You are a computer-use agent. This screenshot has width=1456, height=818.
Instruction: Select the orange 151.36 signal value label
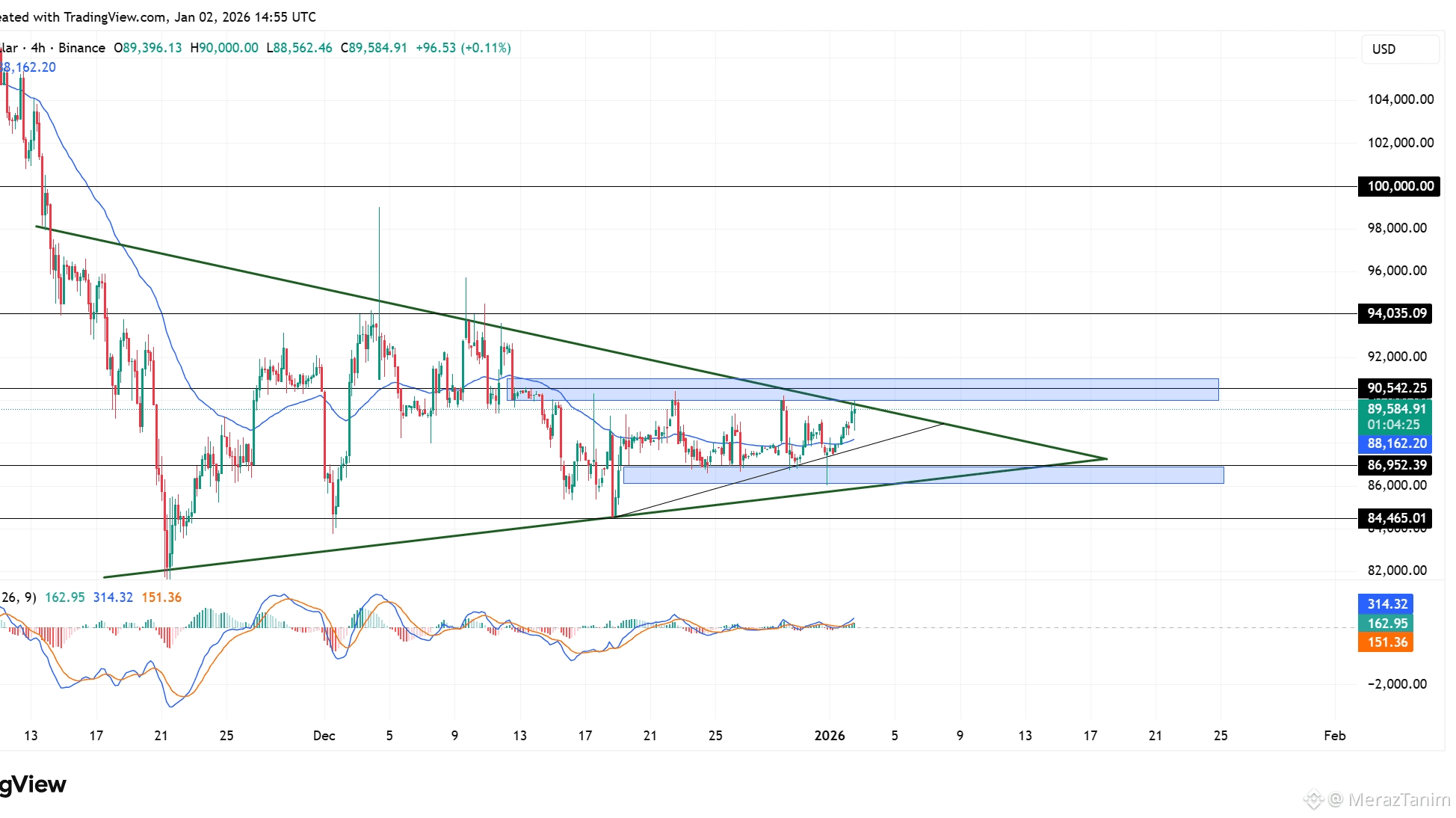point(1386,642)
